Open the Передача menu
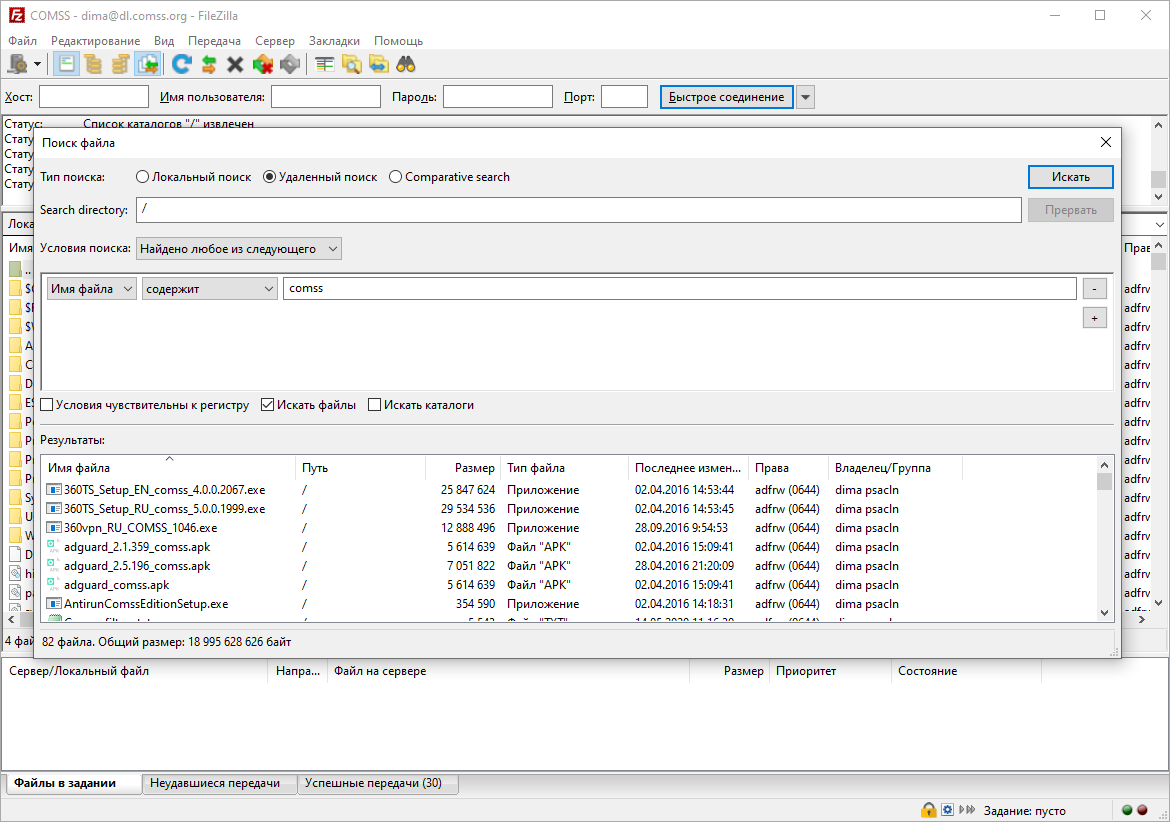Screen dimensions: 1170x822 214,41
